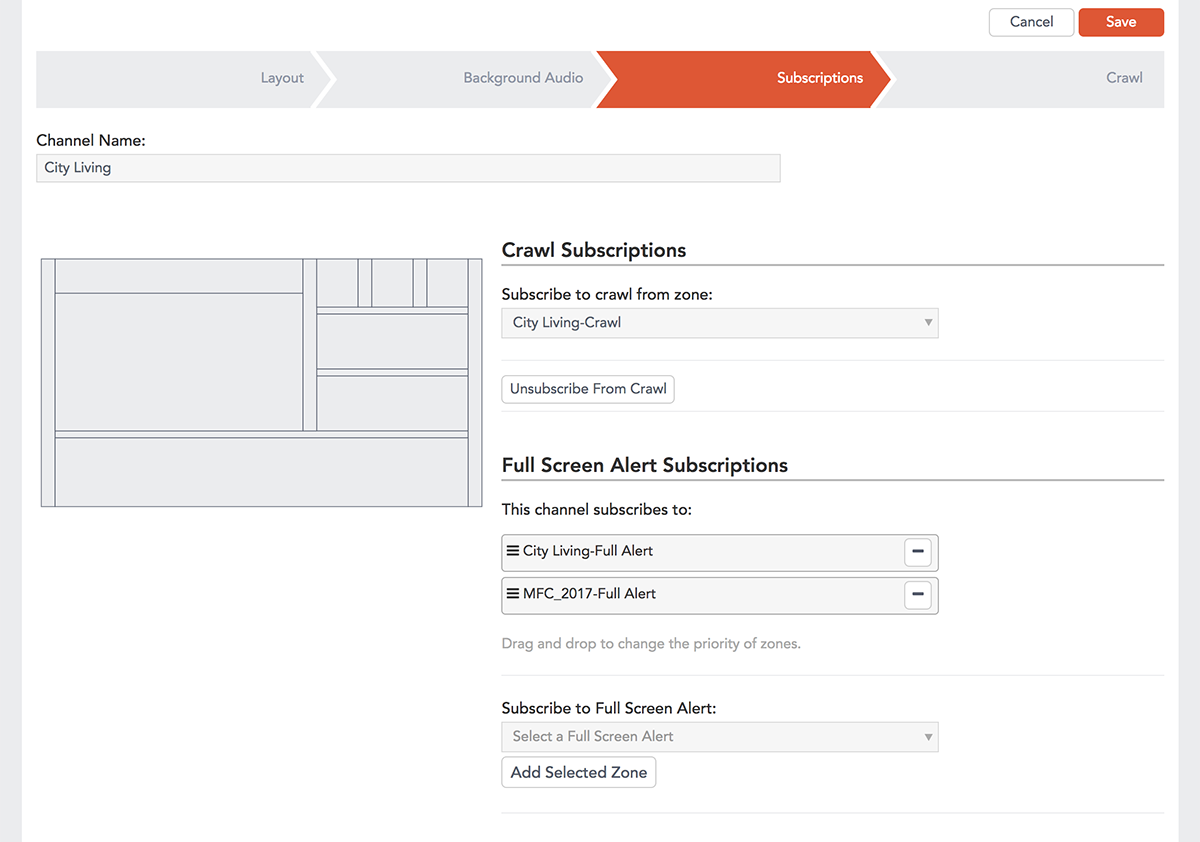Grab drag handle of MFC_2017-Full Alert

pos(512,594)
